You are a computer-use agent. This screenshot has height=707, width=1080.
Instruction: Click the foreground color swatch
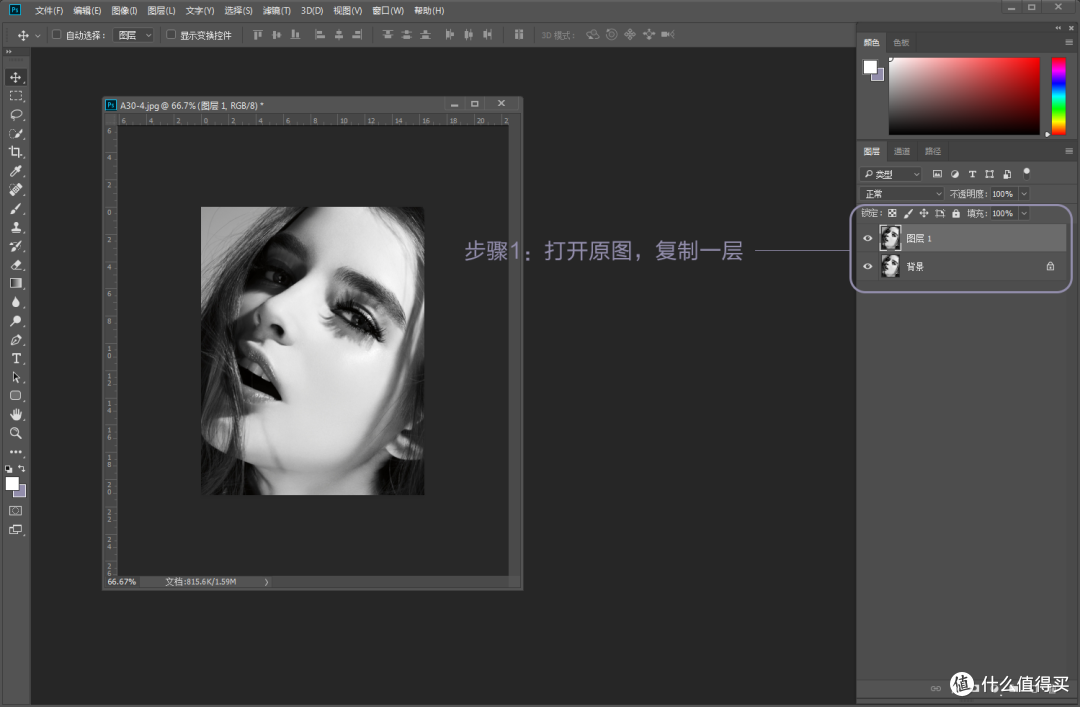click(13, 483)
